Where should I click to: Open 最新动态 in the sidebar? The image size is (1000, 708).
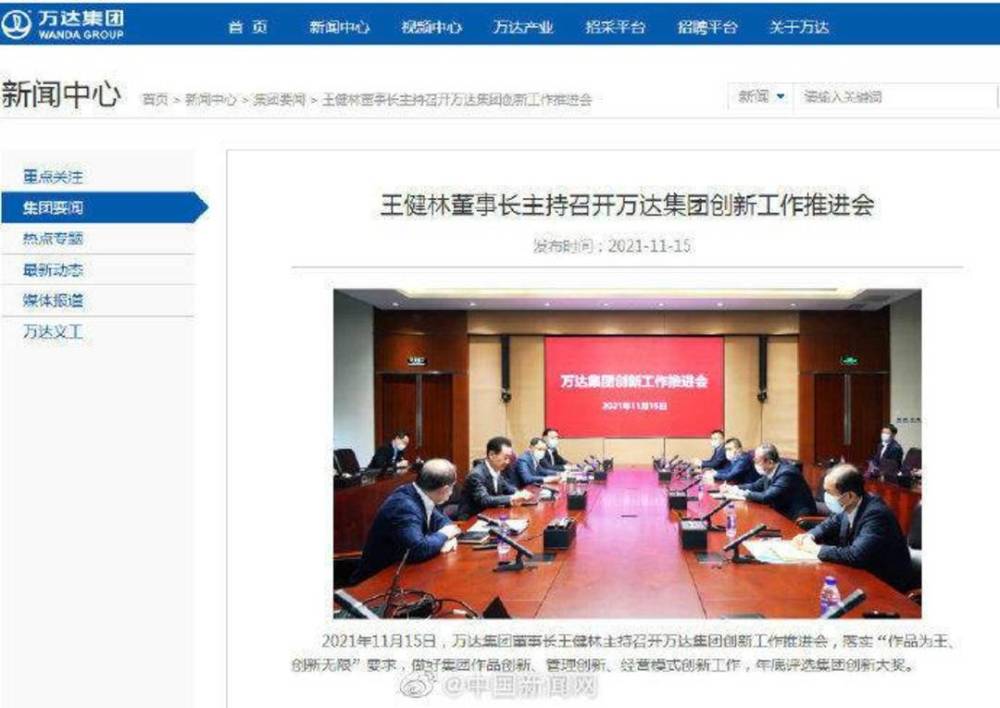coord(53,270)
